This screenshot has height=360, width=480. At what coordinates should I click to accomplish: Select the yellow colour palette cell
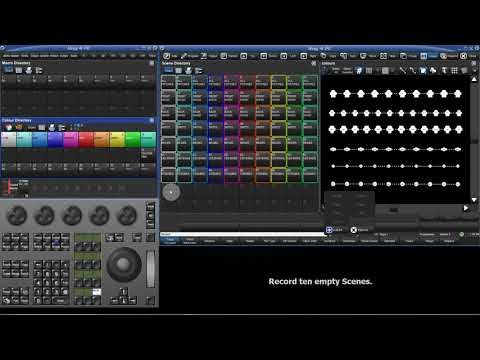tap(117, 139)
